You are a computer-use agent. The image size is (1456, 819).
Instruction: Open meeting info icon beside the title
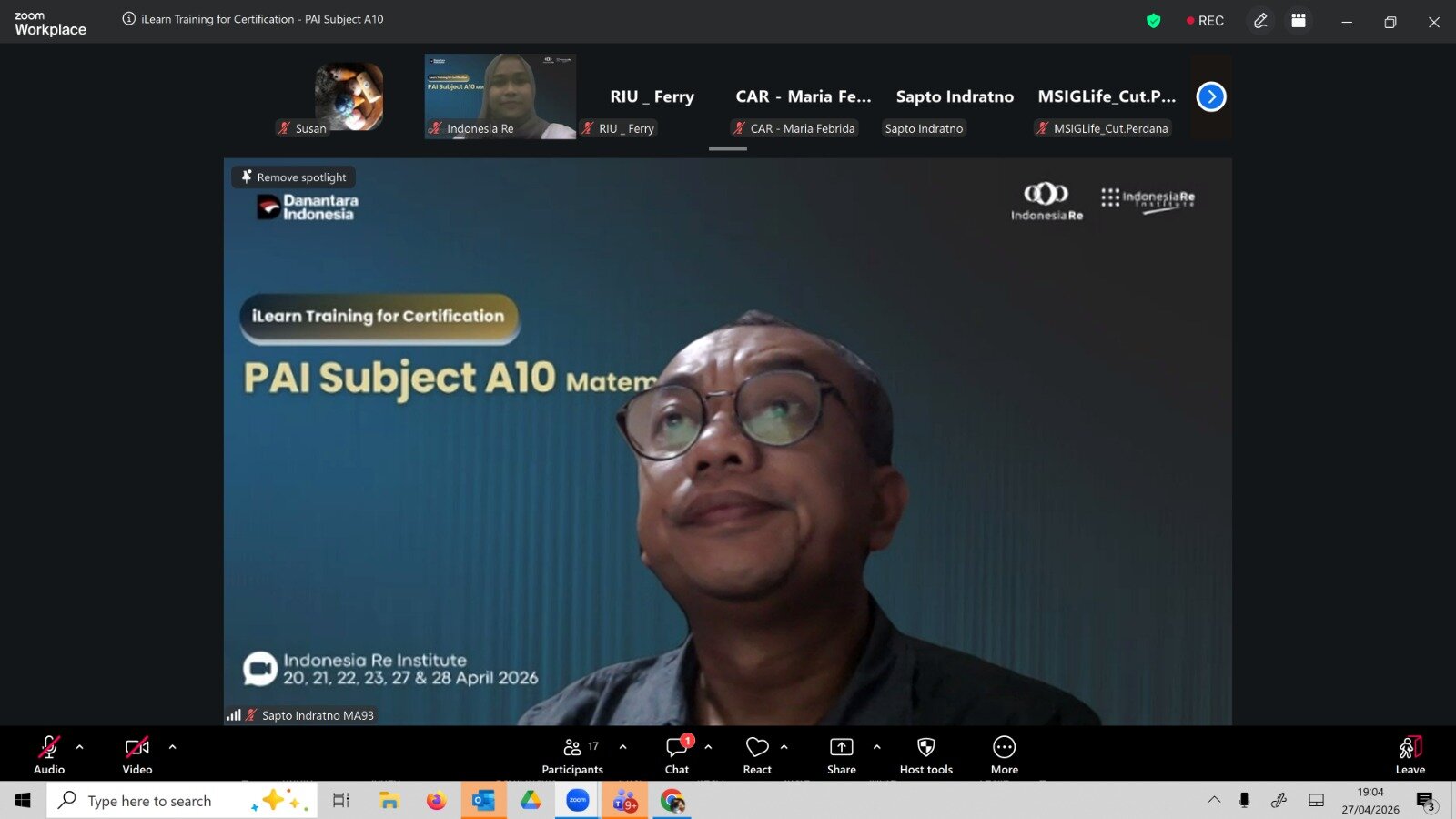click(x=129, y=19)
